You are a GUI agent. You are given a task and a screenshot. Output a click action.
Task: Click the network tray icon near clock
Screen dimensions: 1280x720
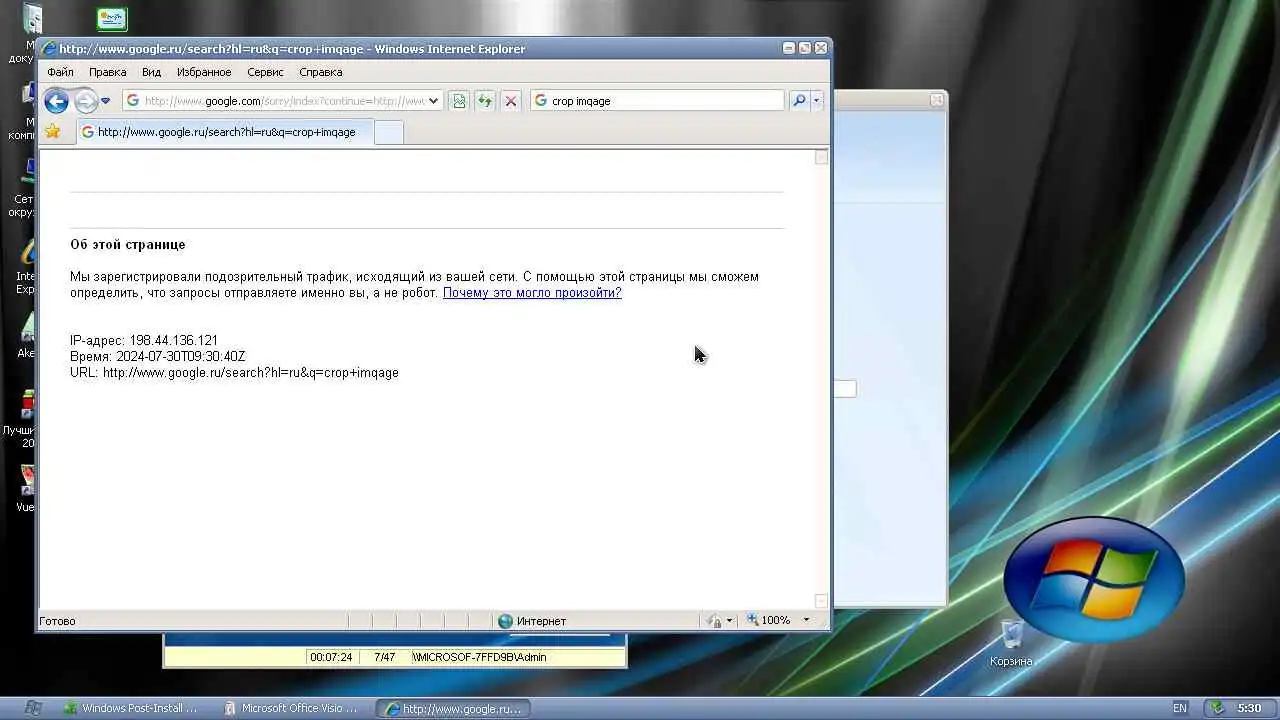(x=1219, y=708)
